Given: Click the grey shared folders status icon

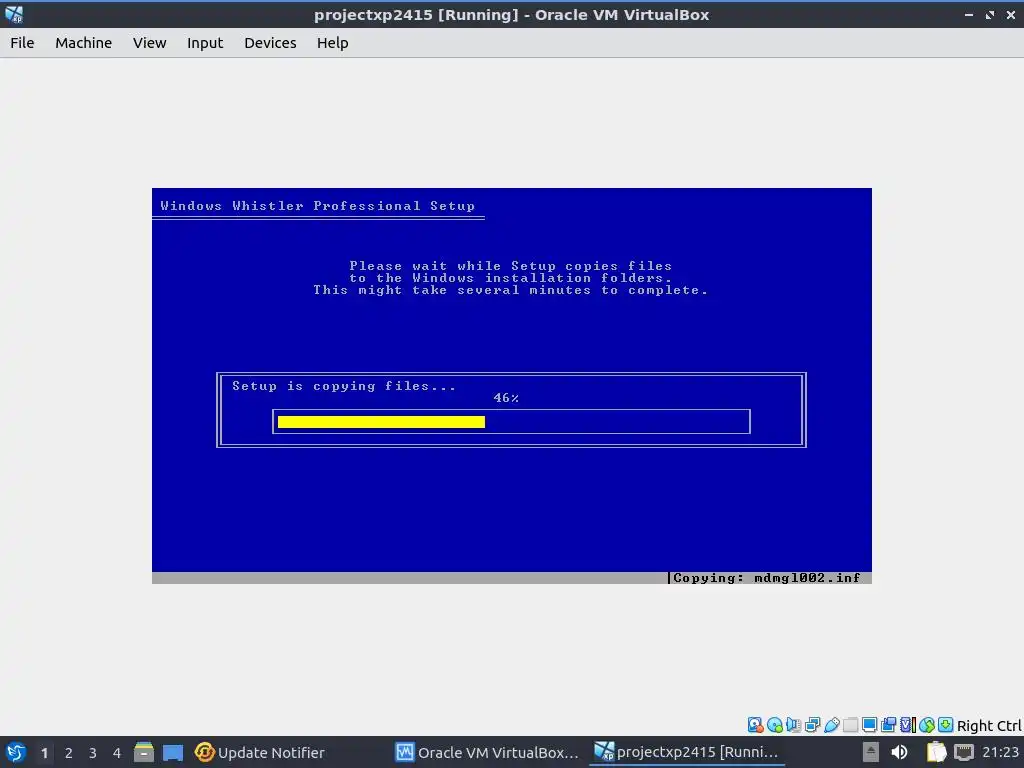Looking at the screenshot, I should [x=850, y=725].
